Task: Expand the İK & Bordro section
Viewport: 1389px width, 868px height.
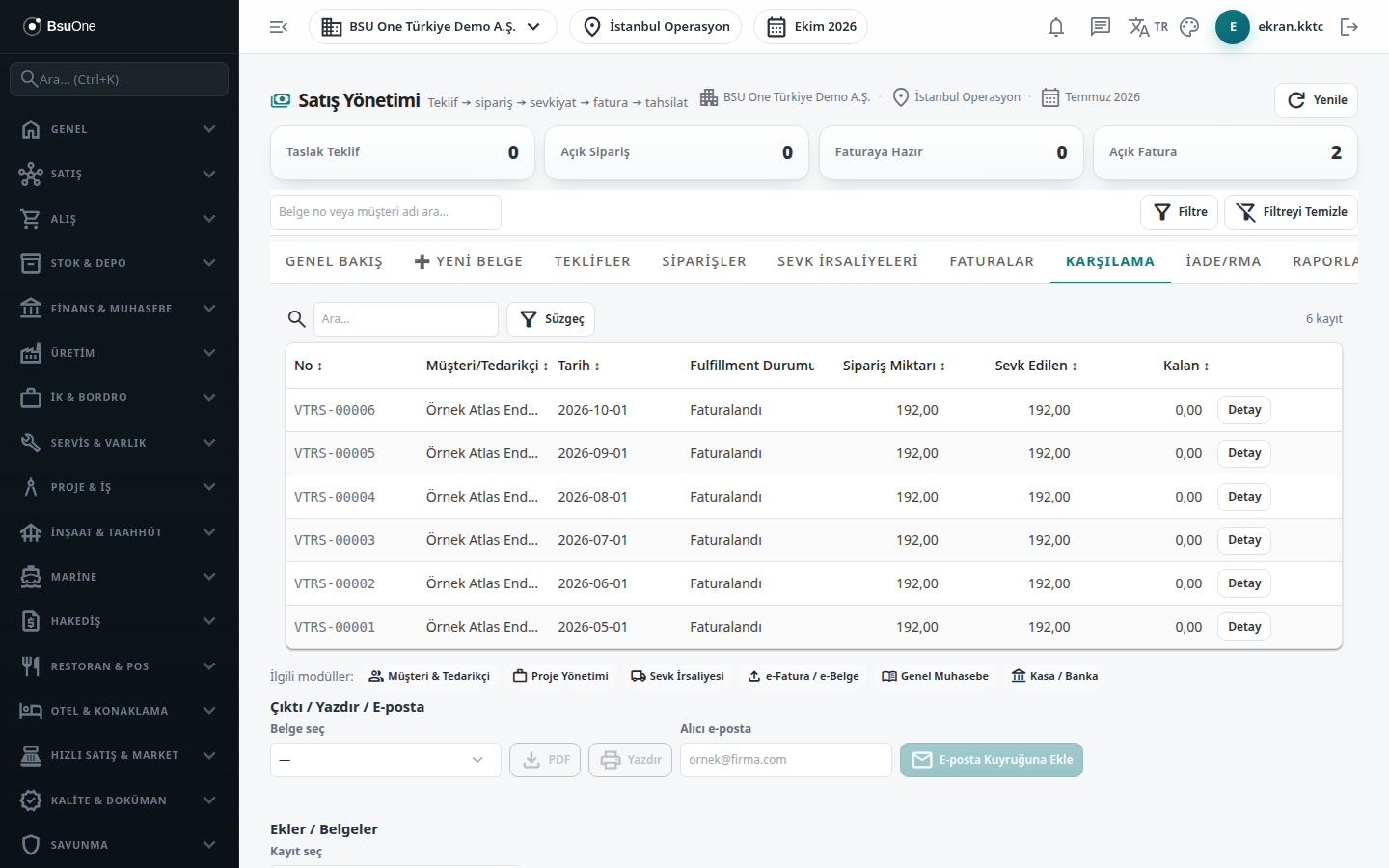Action: pos(120,397)
